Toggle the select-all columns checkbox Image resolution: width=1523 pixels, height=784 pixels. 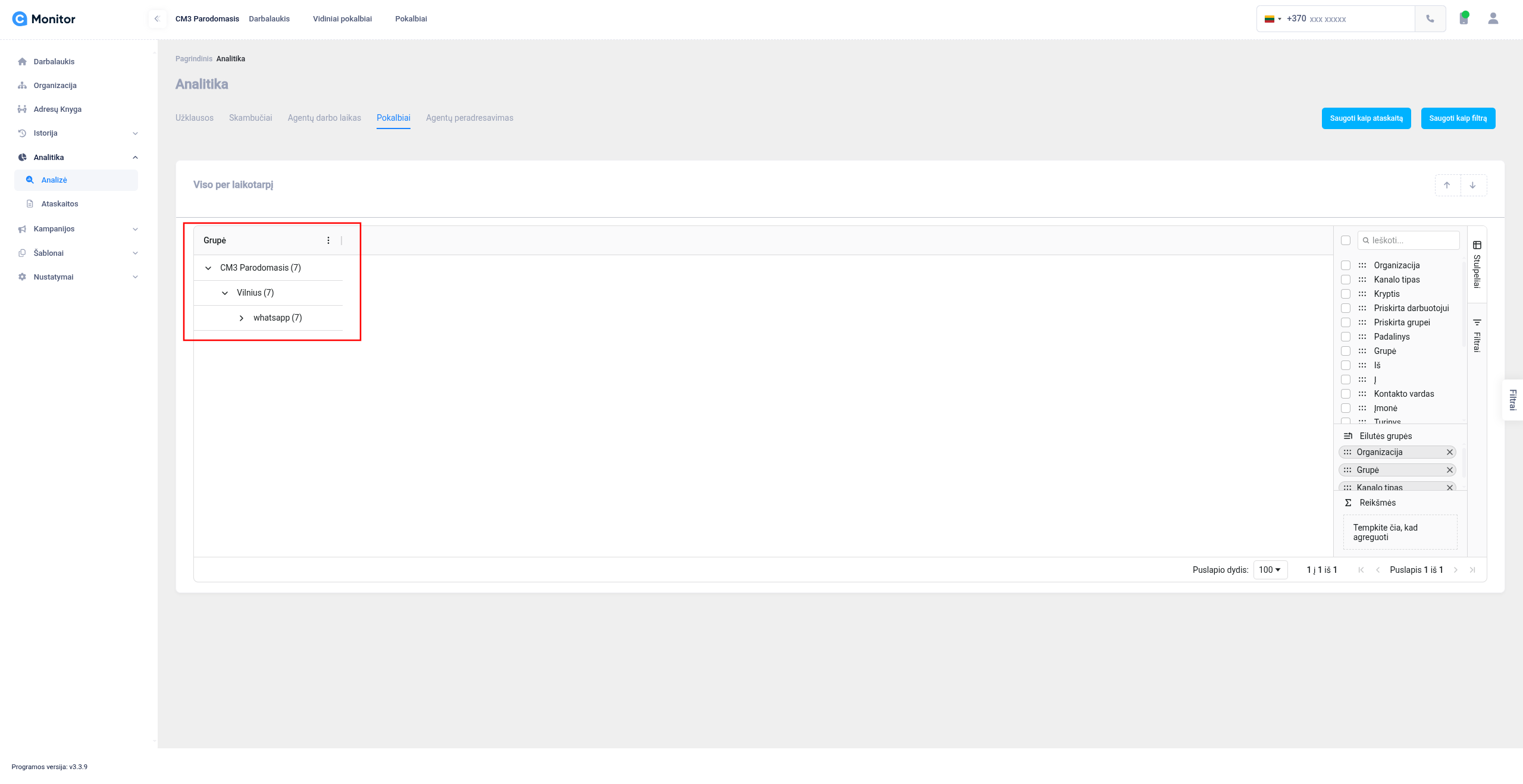pos(1346,240)
